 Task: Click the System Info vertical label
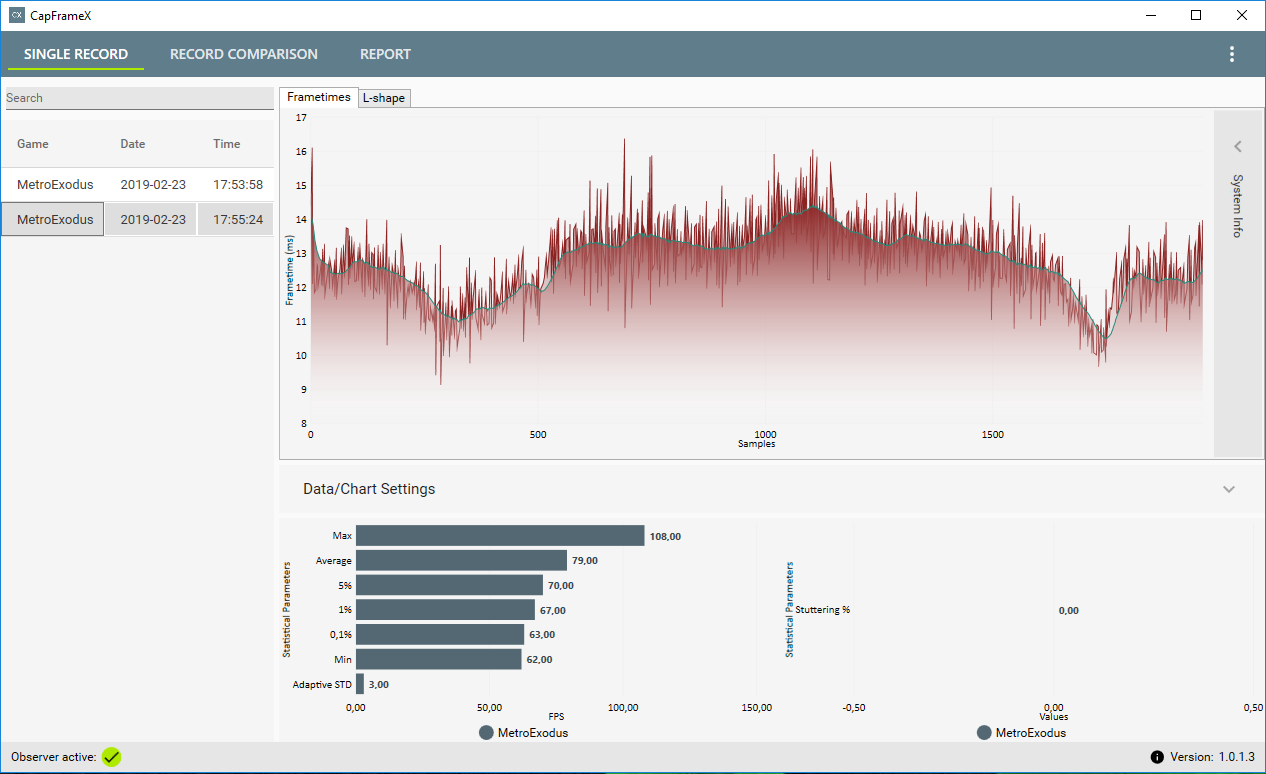(1237, 205)
